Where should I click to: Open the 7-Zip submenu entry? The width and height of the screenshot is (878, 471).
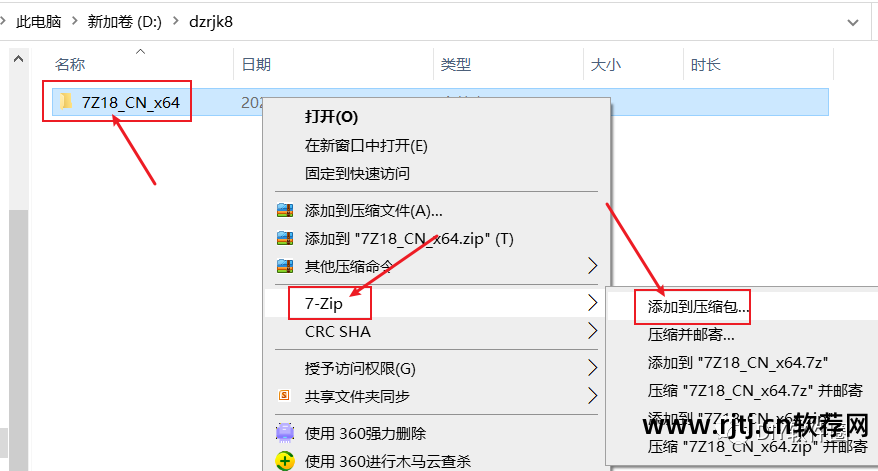point(324,304)
